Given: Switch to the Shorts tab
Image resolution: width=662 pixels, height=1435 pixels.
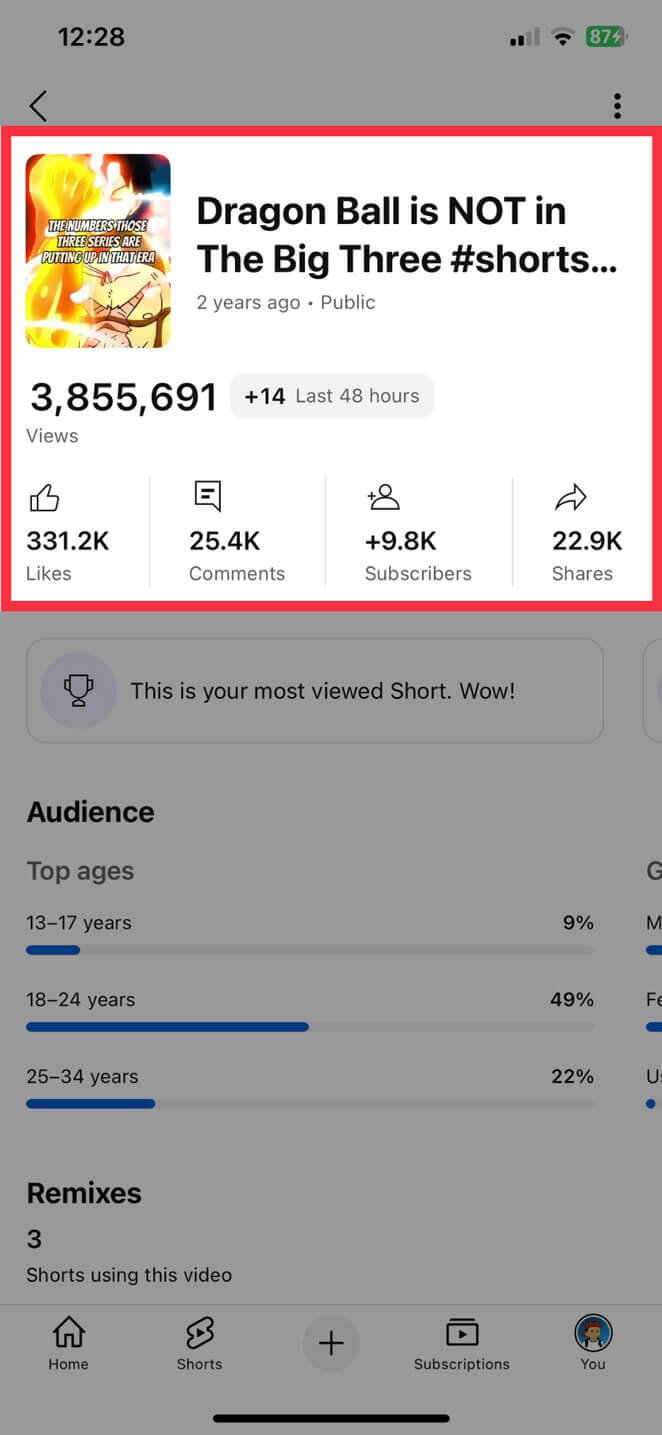Looking at the screenshot, I should (x=199, y=1342).
